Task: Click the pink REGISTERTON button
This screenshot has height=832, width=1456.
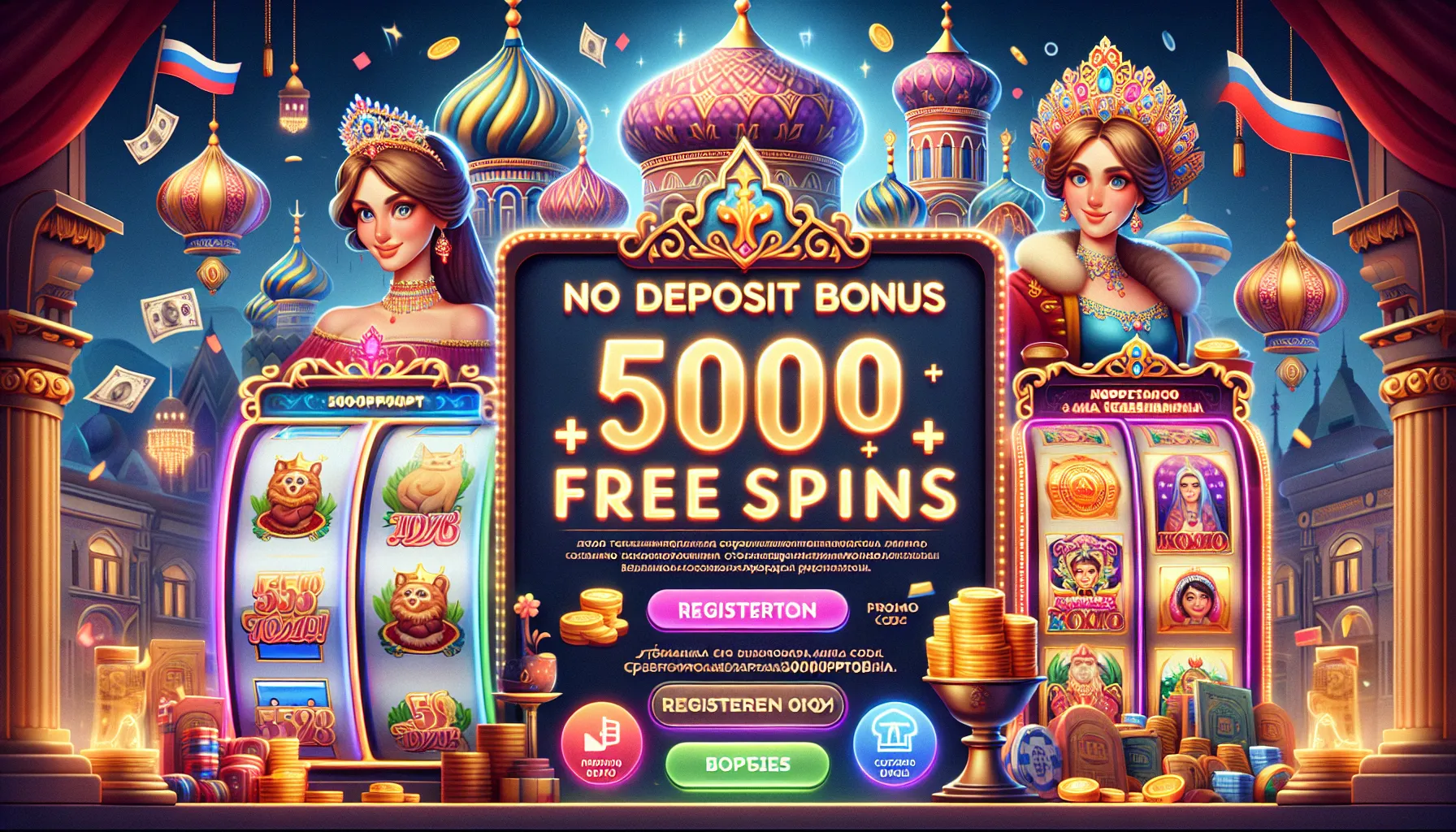Action: (747, 610)
